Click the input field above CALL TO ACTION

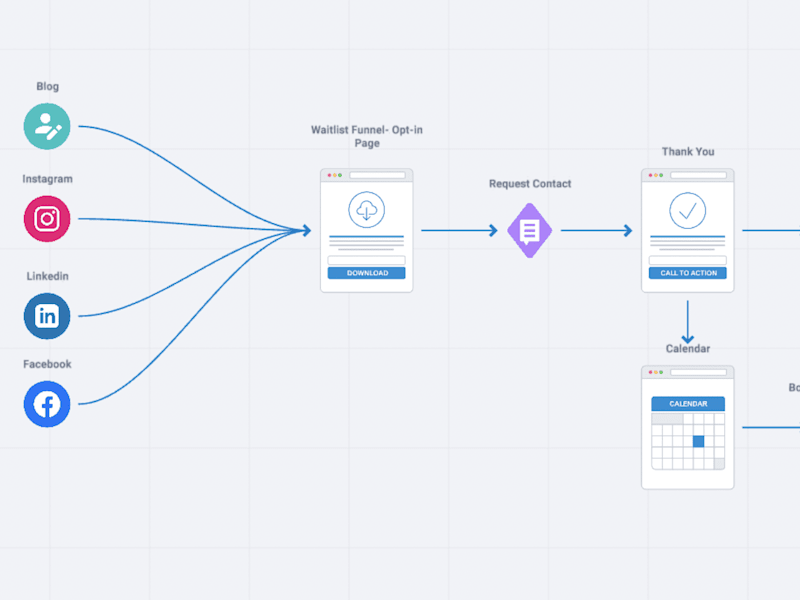pyautogui.click(x=688, y=260)
